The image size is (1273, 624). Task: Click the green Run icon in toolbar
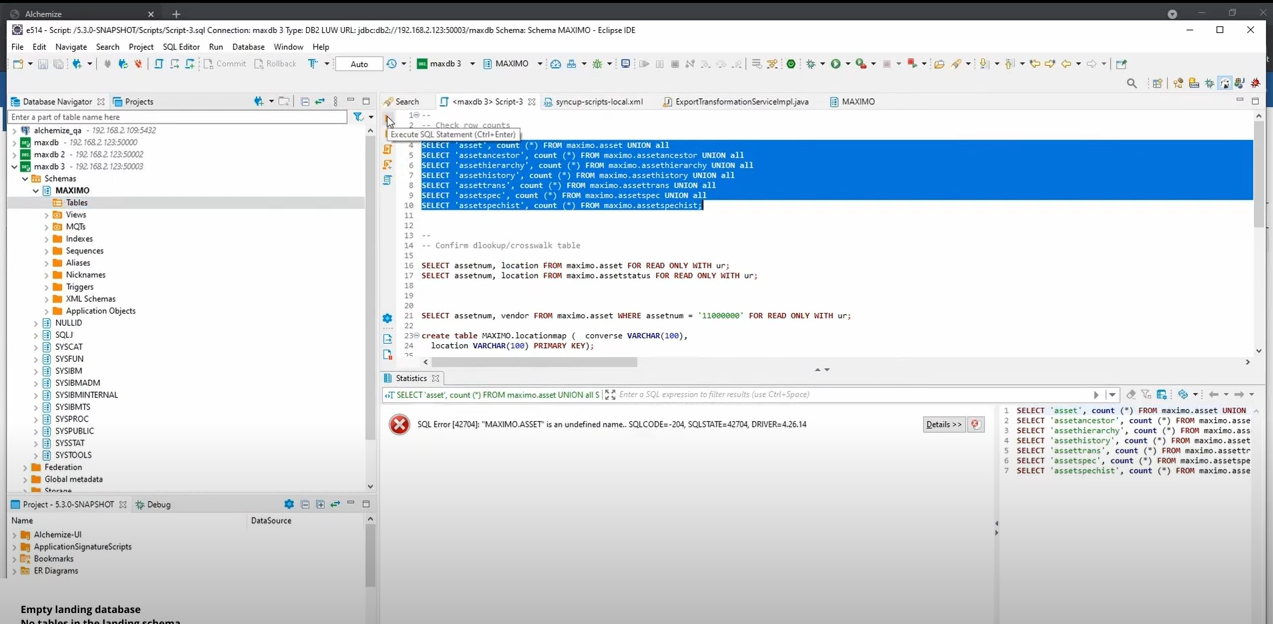coord(836,64)
